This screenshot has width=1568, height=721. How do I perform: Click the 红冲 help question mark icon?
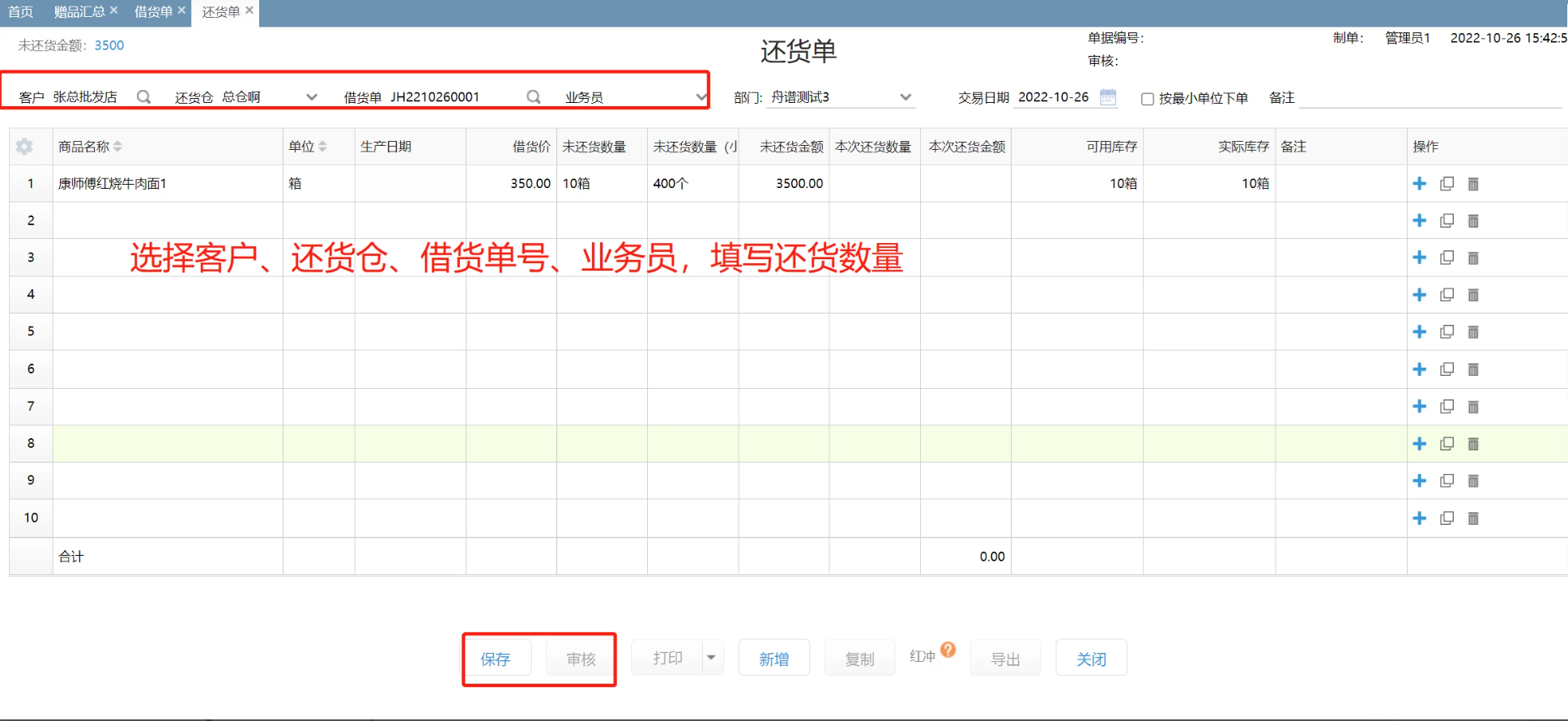tap(948, 650)
